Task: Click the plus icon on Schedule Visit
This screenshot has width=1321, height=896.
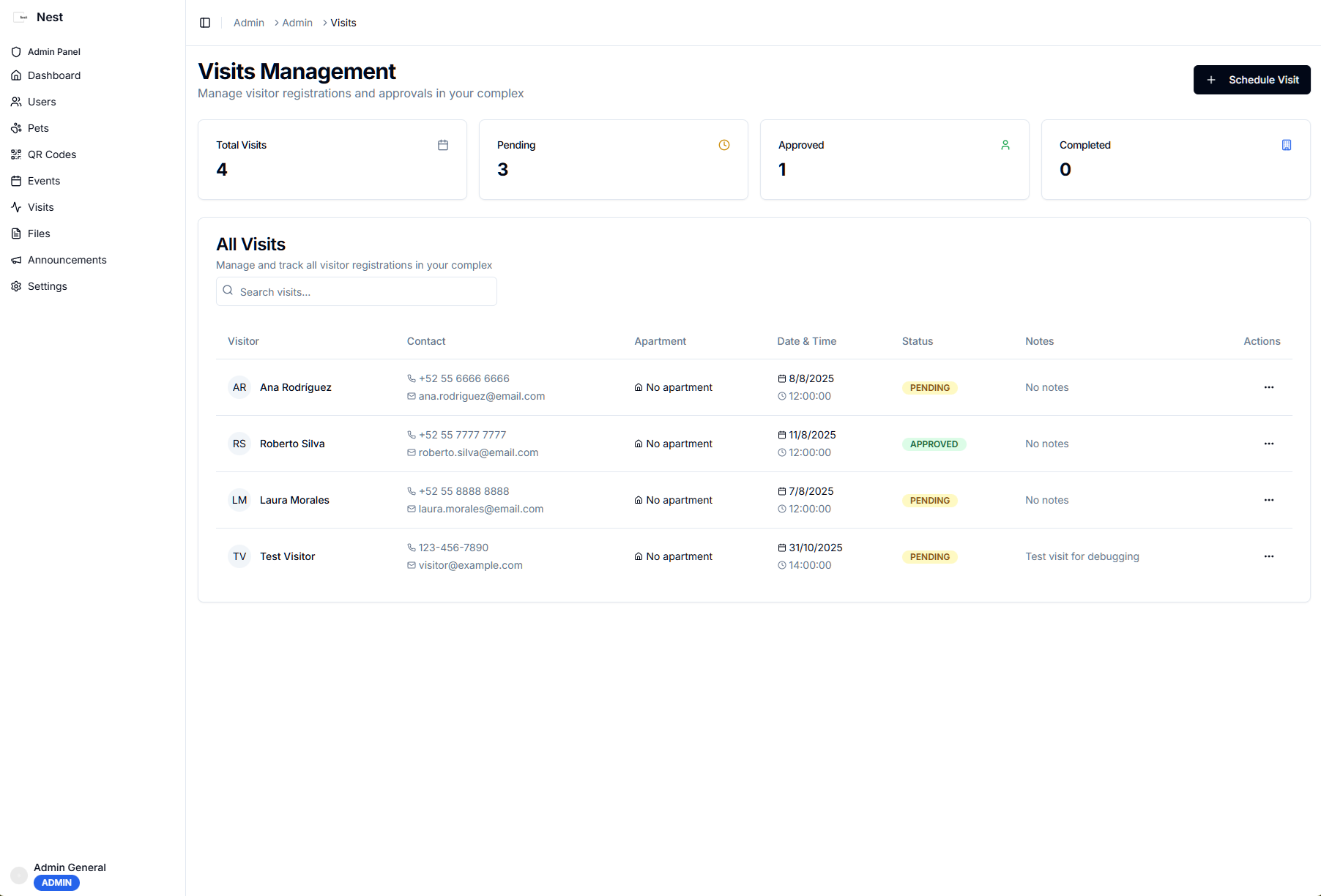Action: pyautogui.click(x=1211, y=80)
